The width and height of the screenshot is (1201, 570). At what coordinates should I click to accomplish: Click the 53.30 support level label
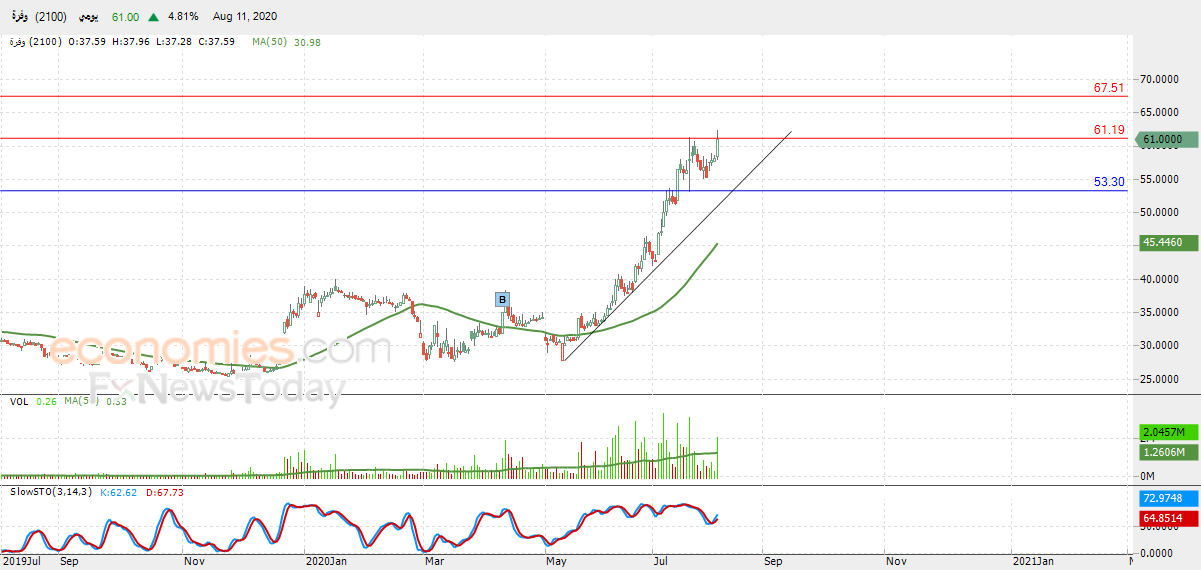tap(1109, 182)
